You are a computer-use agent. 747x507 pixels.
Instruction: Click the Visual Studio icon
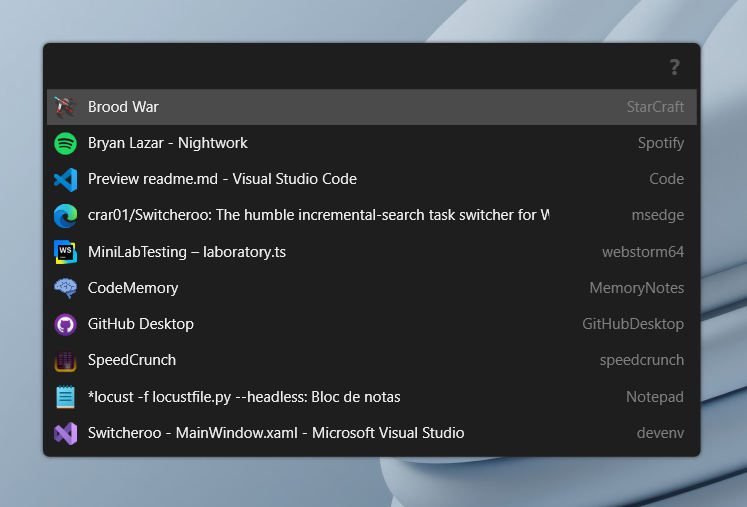point(65,433)
